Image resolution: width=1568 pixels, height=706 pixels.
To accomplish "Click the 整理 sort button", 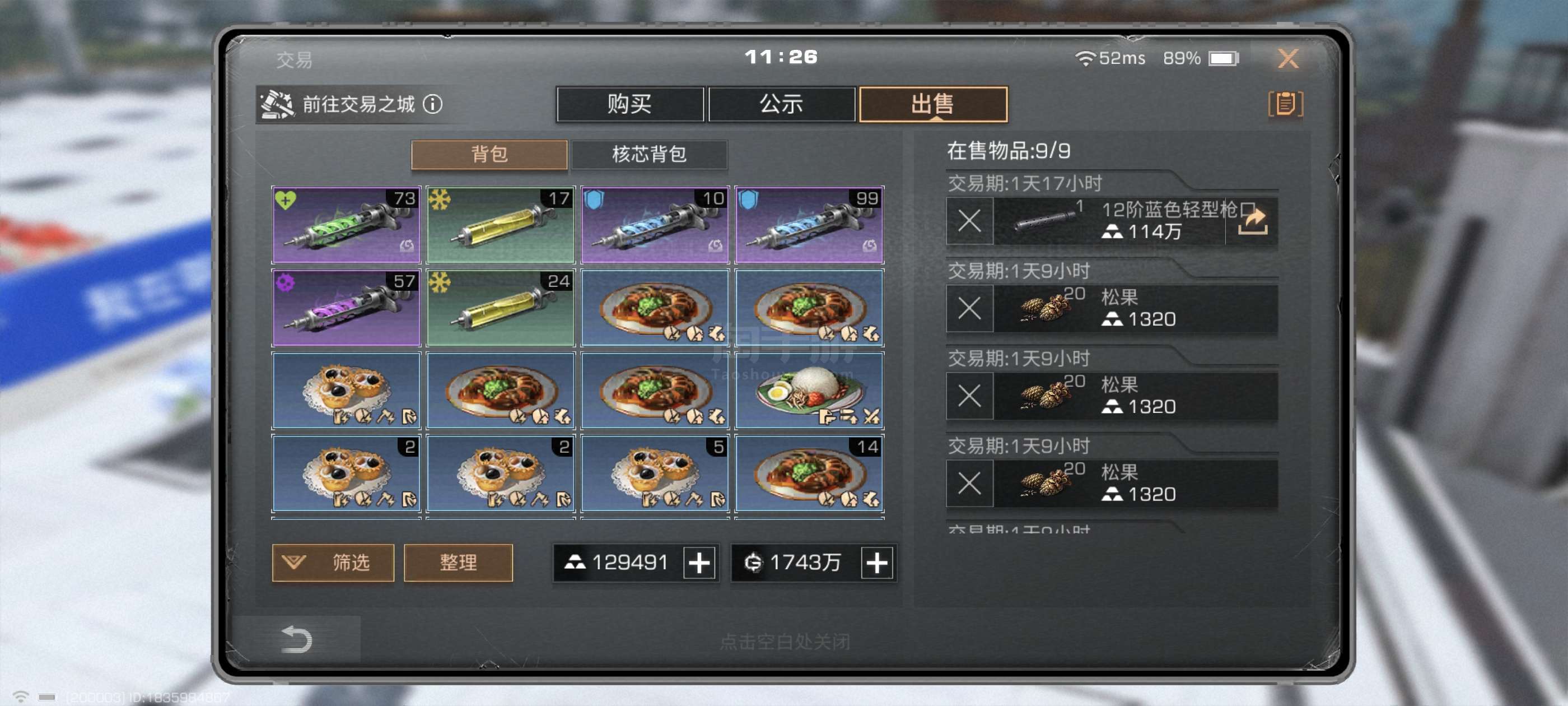I will (x=458, y=562).
